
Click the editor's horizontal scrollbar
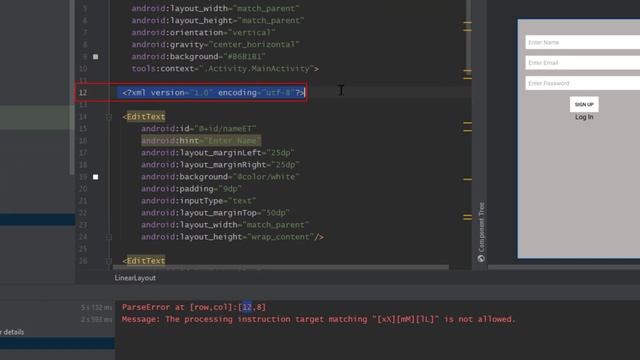click(x=281, y=267)
